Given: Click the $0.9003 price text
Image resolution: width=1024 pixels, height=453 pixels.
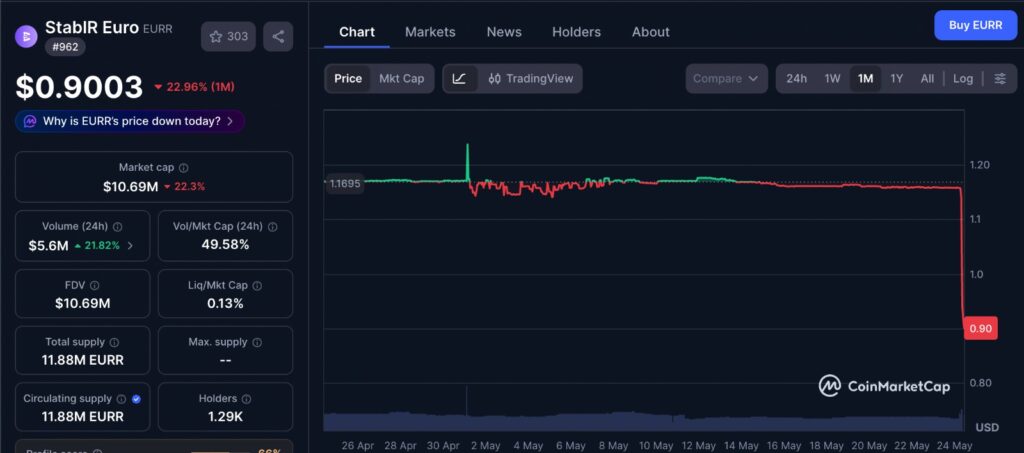Looking at the screenshot, I should (79, 87).
